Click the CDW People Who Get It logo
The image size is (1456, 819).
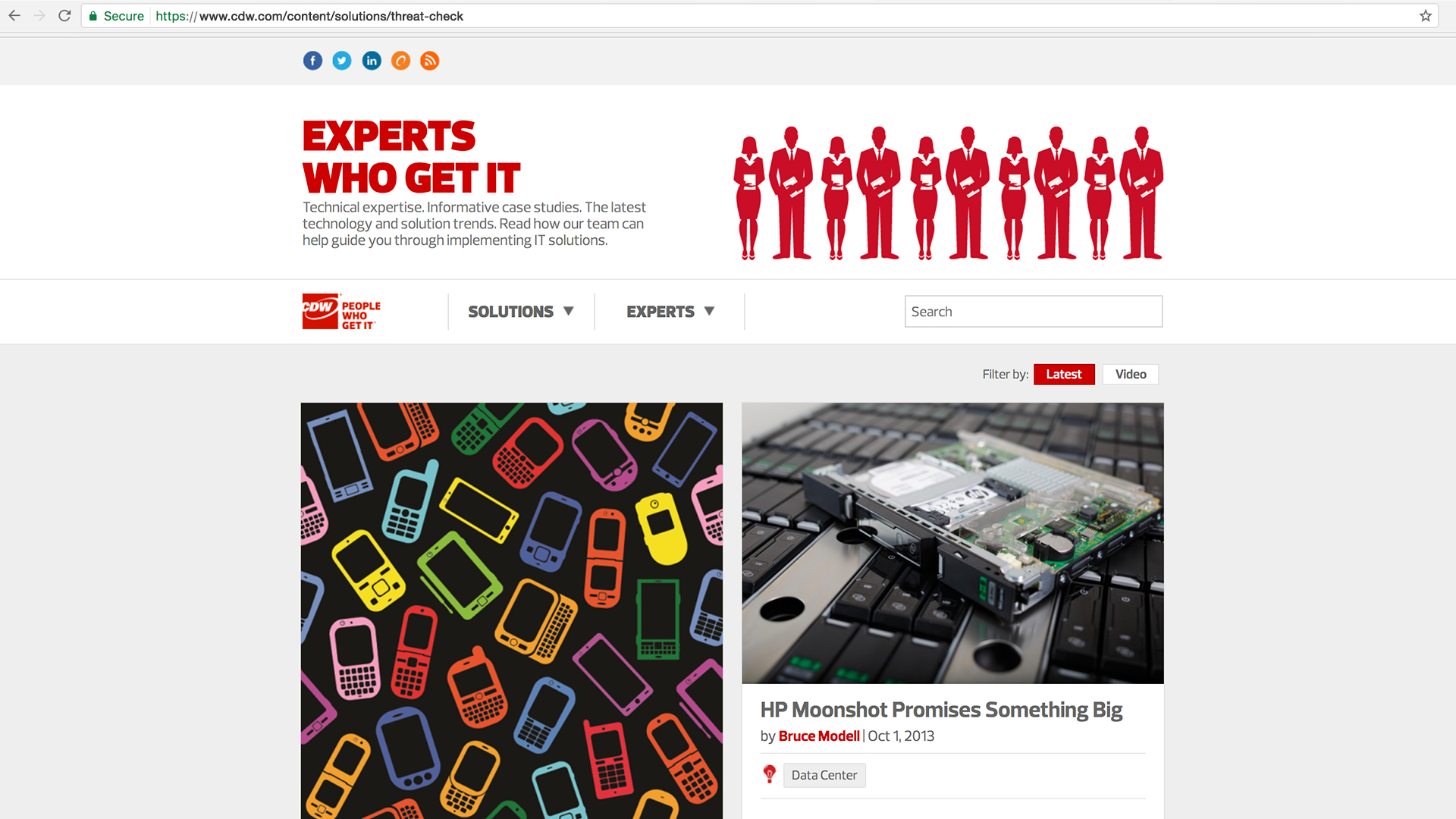(x=341, y=312)
